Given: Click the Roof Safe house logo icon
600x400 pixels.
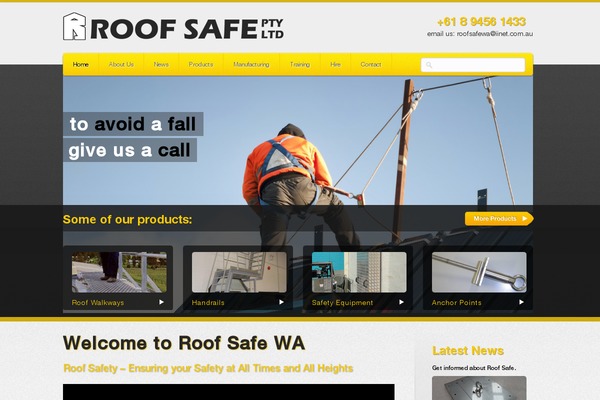Looking at the screenshot, I should tap(74, 26).
